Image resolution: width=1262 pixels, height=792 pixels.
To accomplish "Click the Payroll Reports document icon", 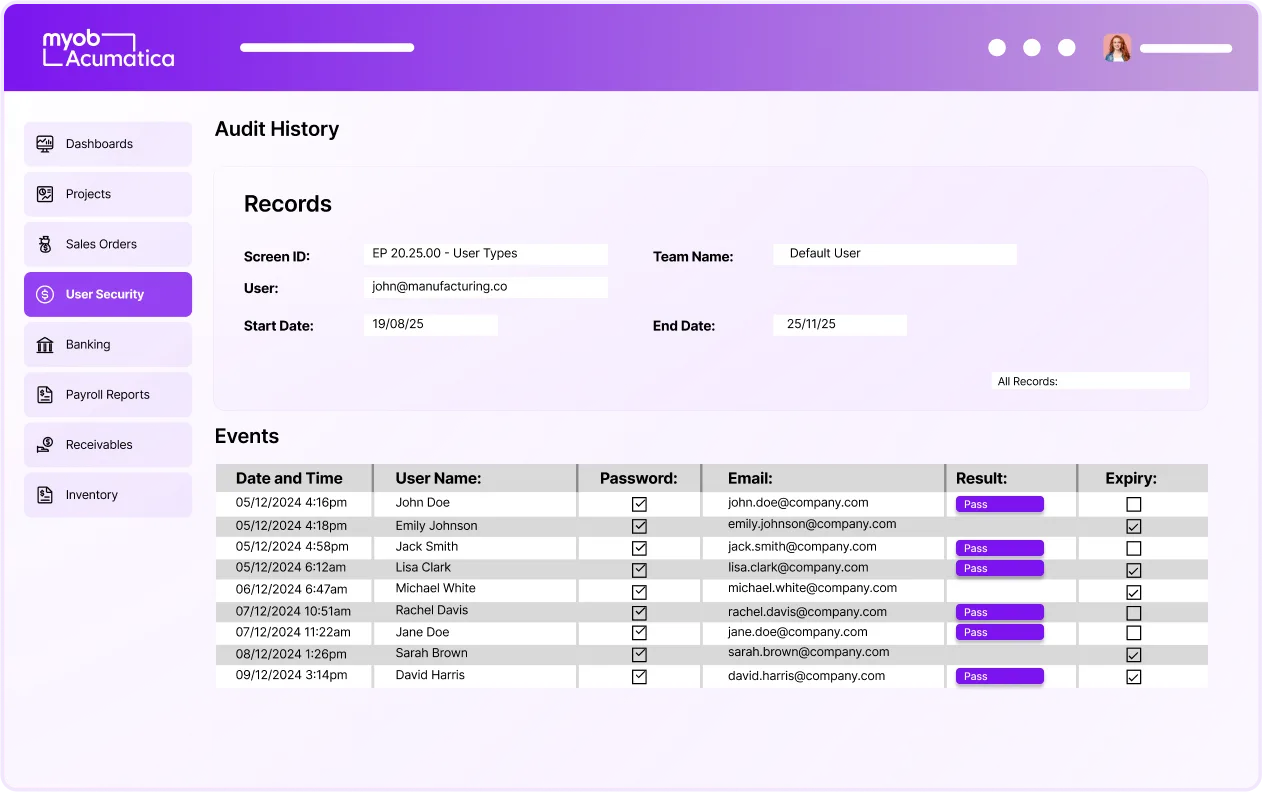I will point(44,394).
